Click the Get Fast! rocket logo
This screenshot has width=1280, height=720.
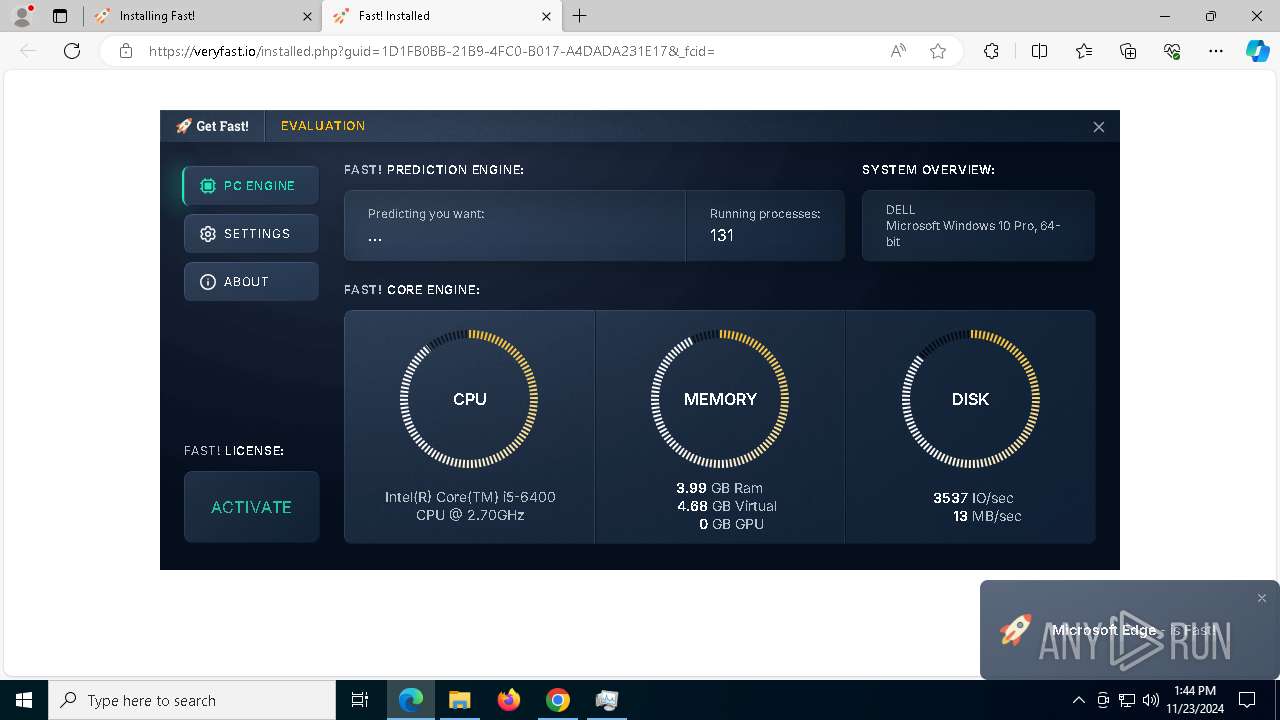point(212,126)
